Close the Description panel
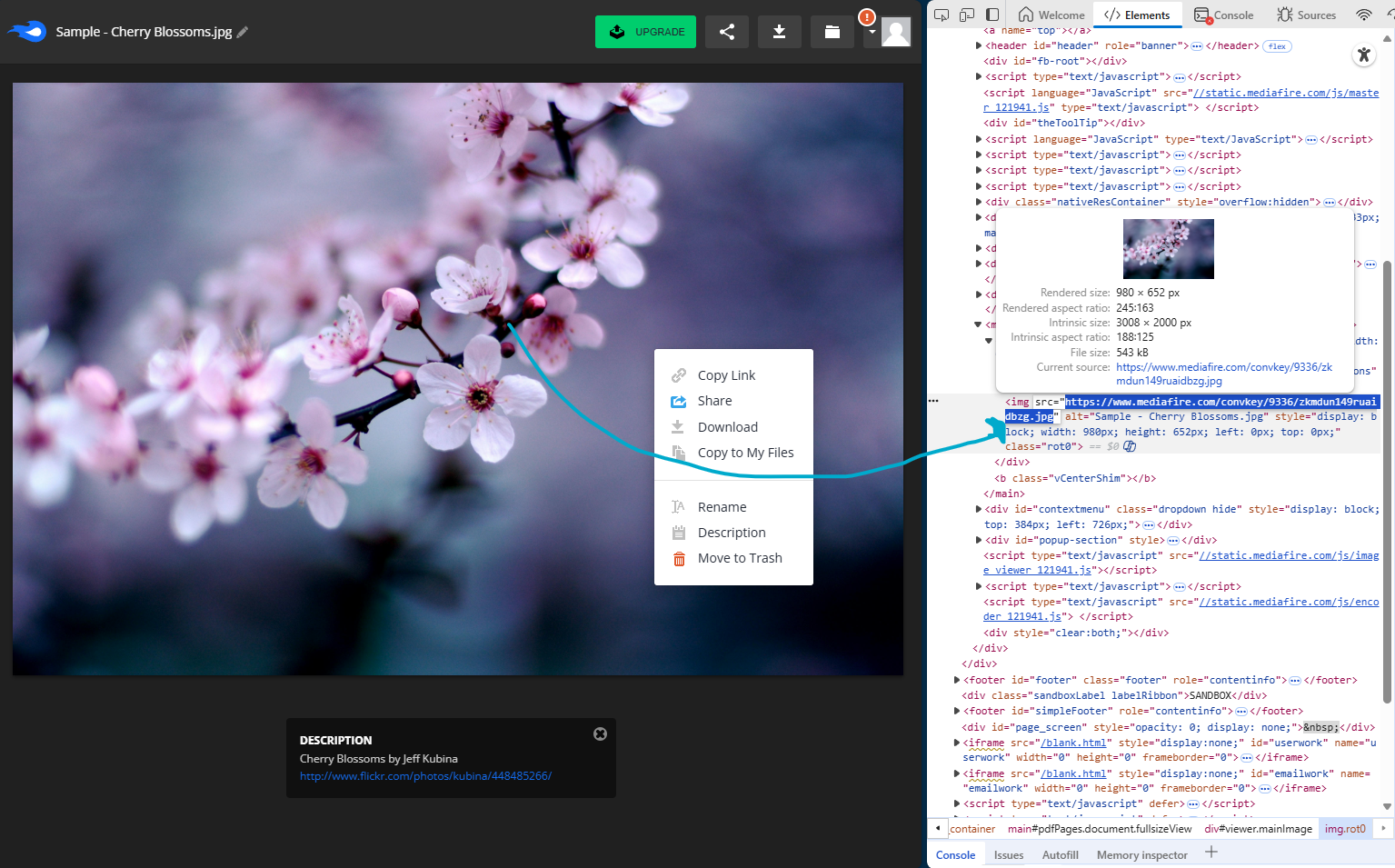The image size is (1395, 868). click(600, 734)
